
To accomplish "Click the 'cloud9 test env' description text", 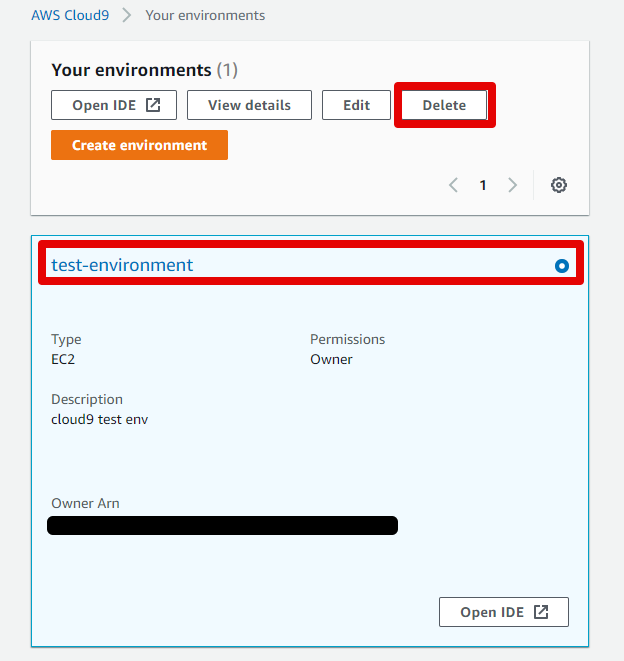I will click(100, 419).
